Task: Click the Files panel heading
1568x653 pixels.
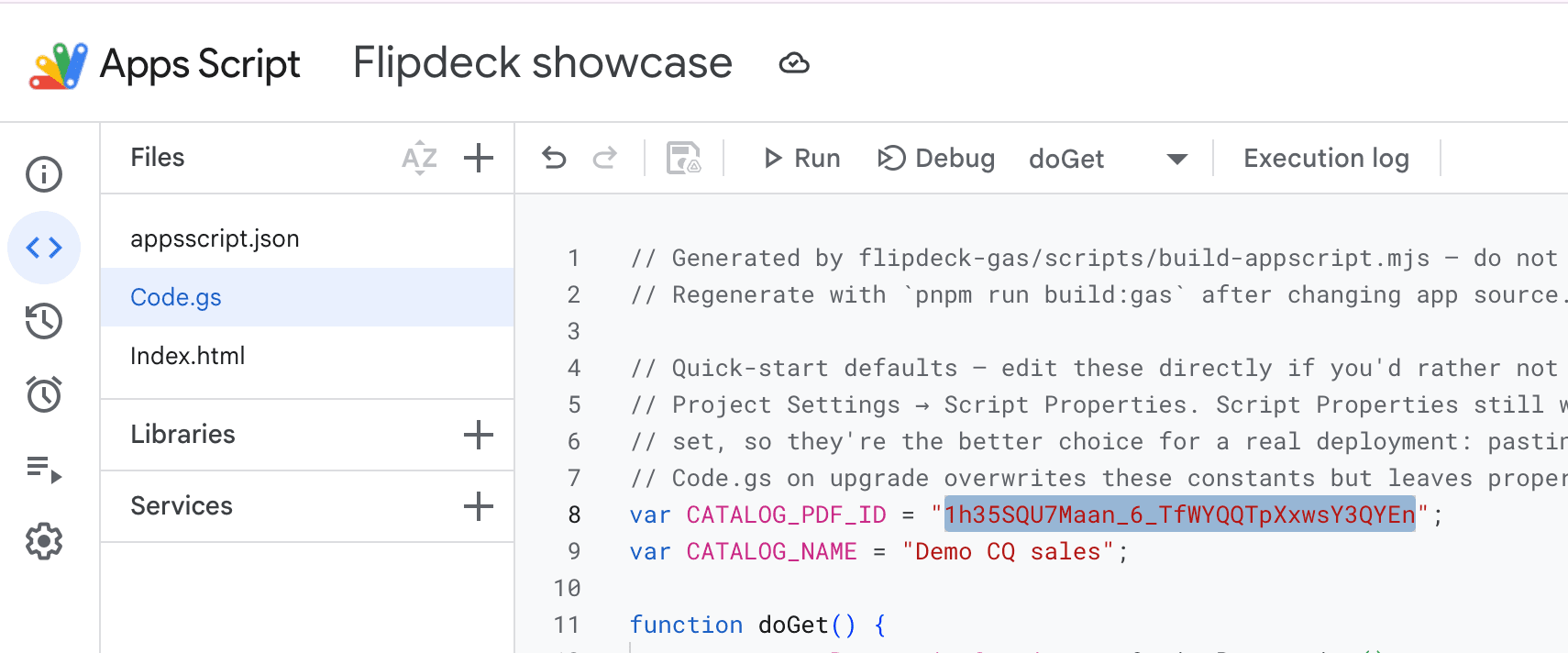Action: 158,158
